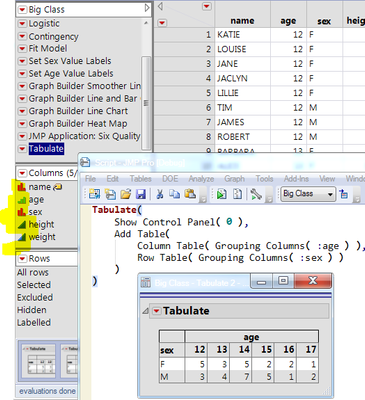365x400 pixels.
Task: Click the Debug Script wrench icon
Action: (256, 194)
